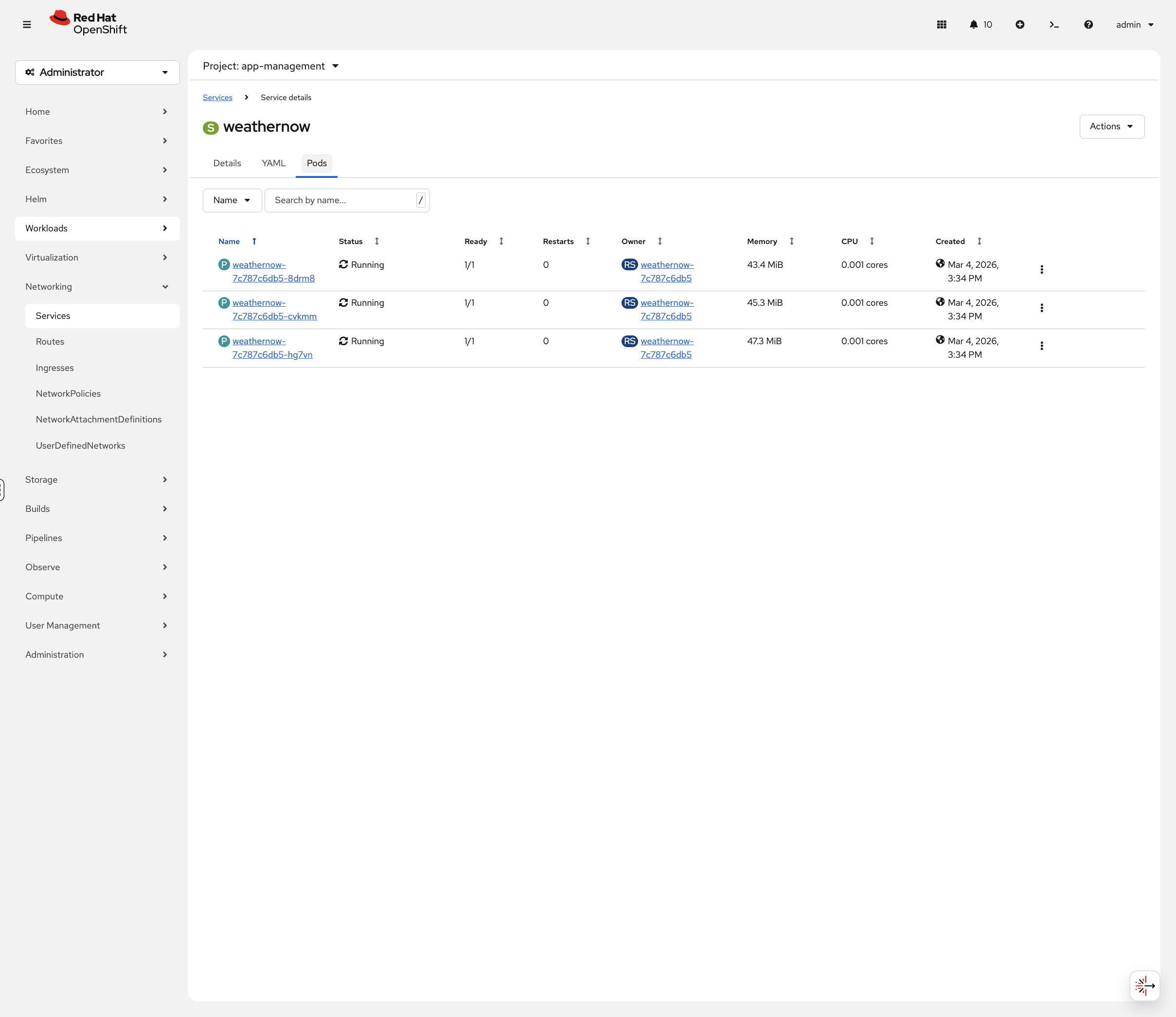Viewport: 1176px width, 1017px height.
Task: Open the Lightspeed assistant floating icon
Action: (1144, 986)
